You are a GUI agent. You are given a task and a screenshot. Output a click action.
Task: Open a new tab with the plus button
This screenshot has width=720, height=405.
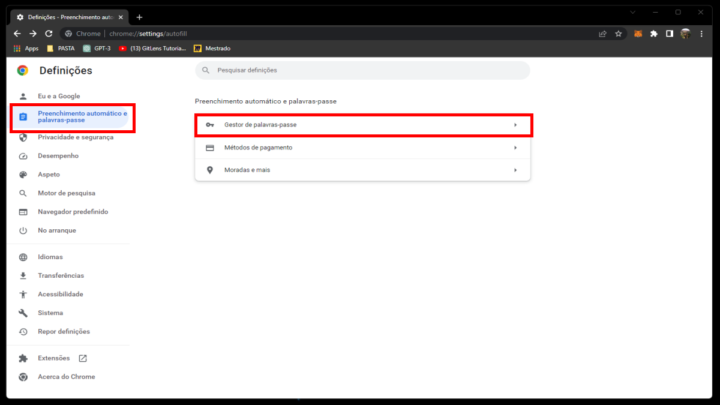click(x=139, y=17)
